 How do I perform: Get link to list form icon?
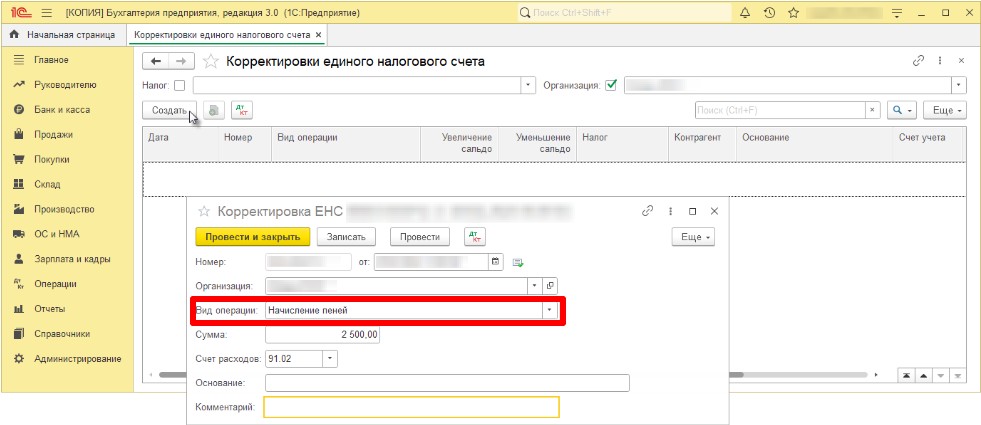click(x=918, y=61)
